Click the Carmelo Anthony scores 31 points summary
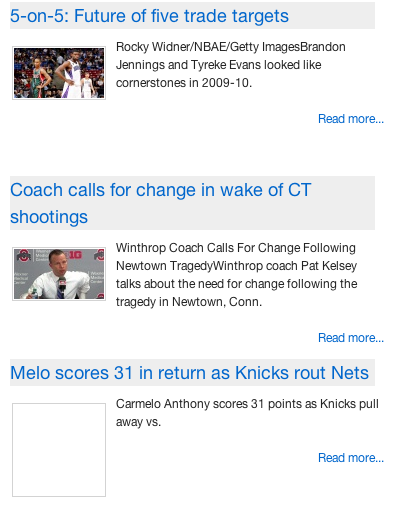This screenshot has width=408, height=513. click(x=247, y=413)
